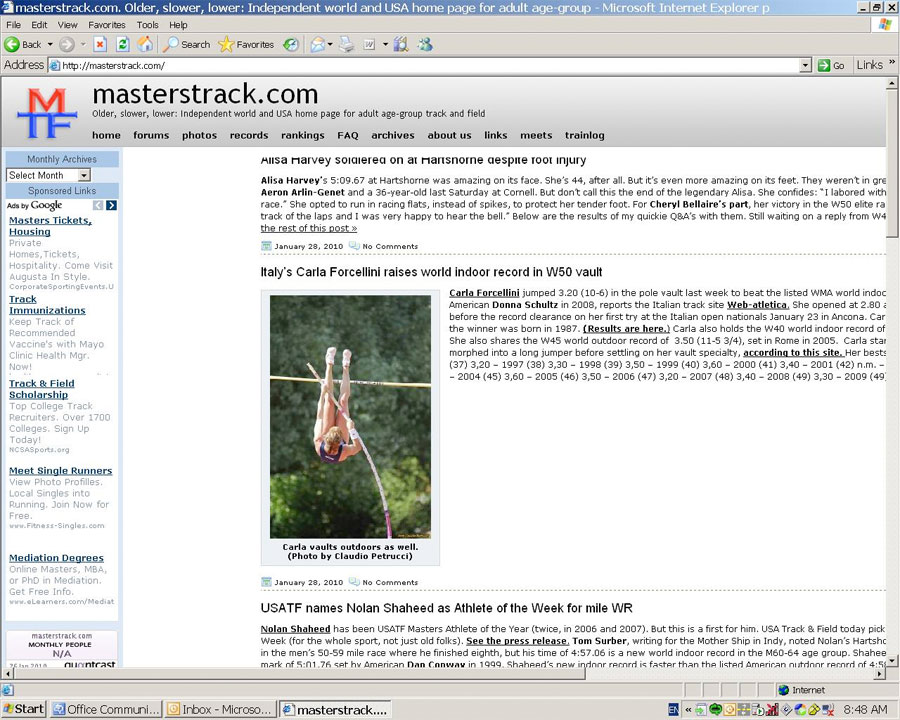The width and height of the screenshot is (900, 720).
Task: Open the trainlog navigation link
Action: (x=584, y=136)
